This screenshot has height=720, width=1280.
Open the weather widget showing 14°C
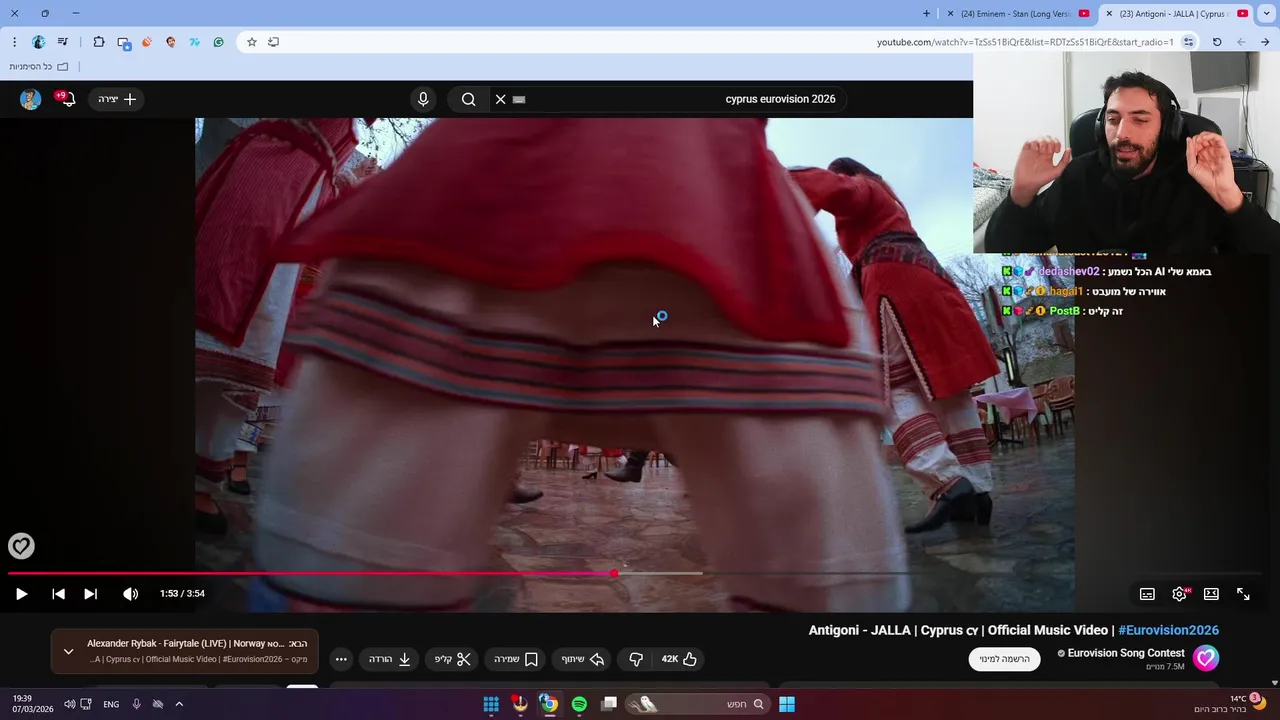(x=1230, y=704)
